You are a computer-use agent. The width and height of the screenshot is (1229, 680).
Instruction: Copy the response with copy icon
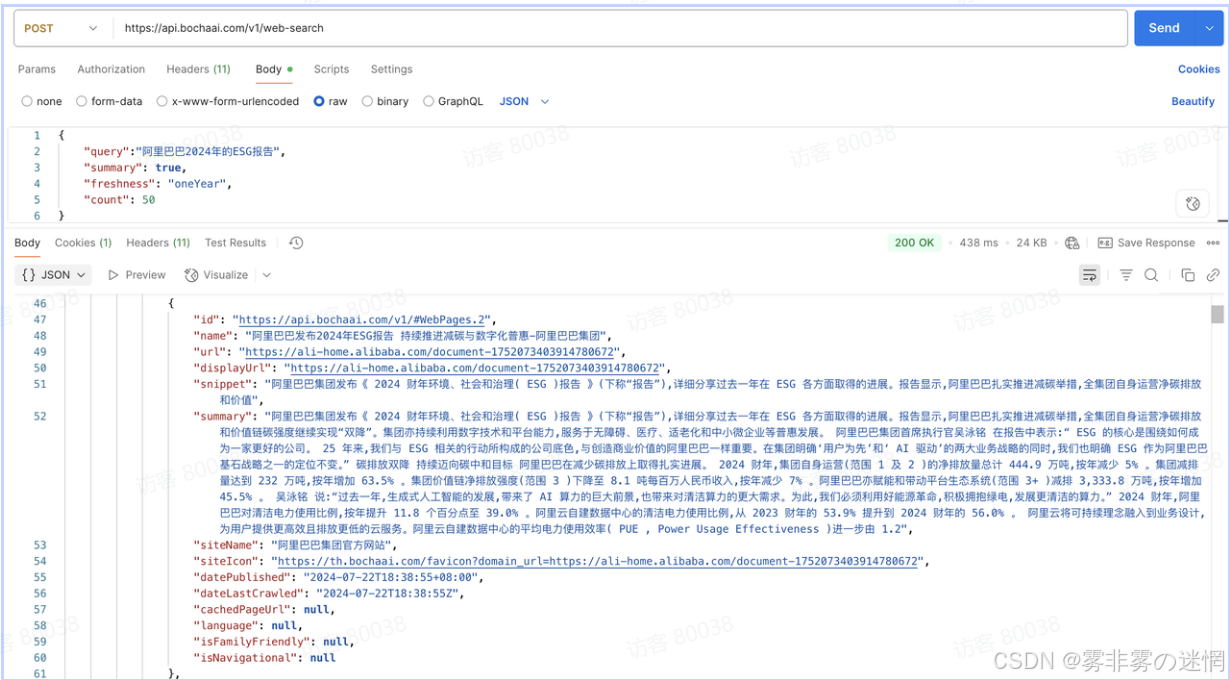[1188, 275]
